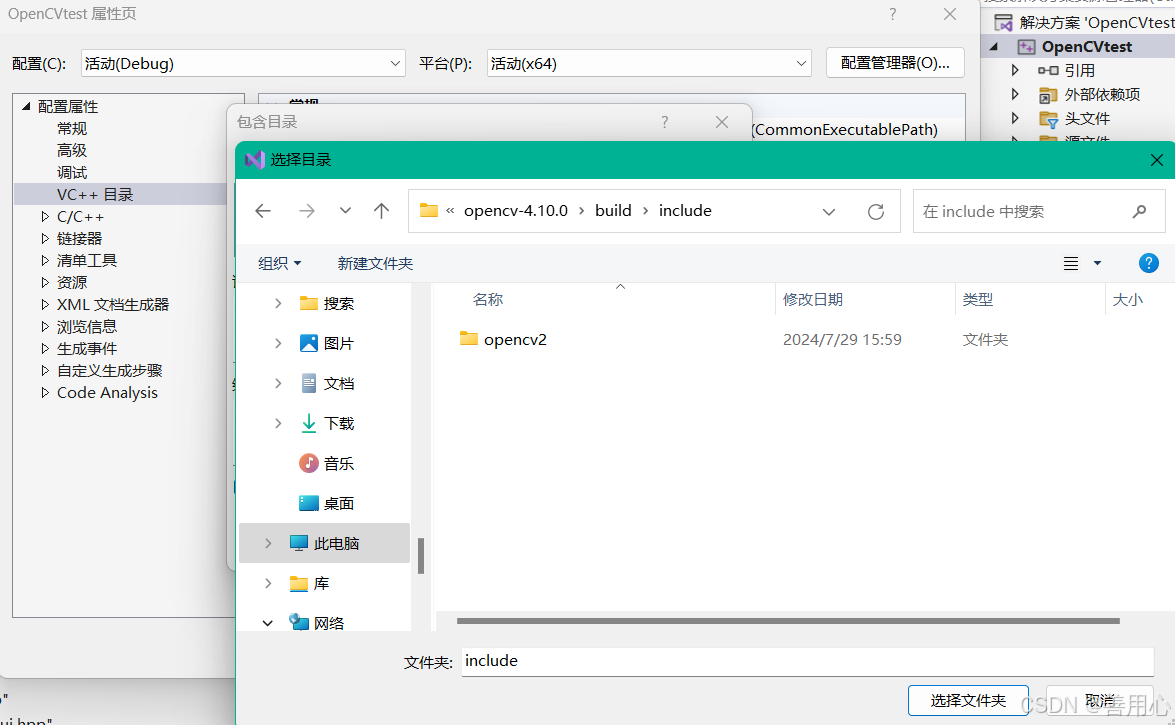Expand 链接器 property node

45,238
